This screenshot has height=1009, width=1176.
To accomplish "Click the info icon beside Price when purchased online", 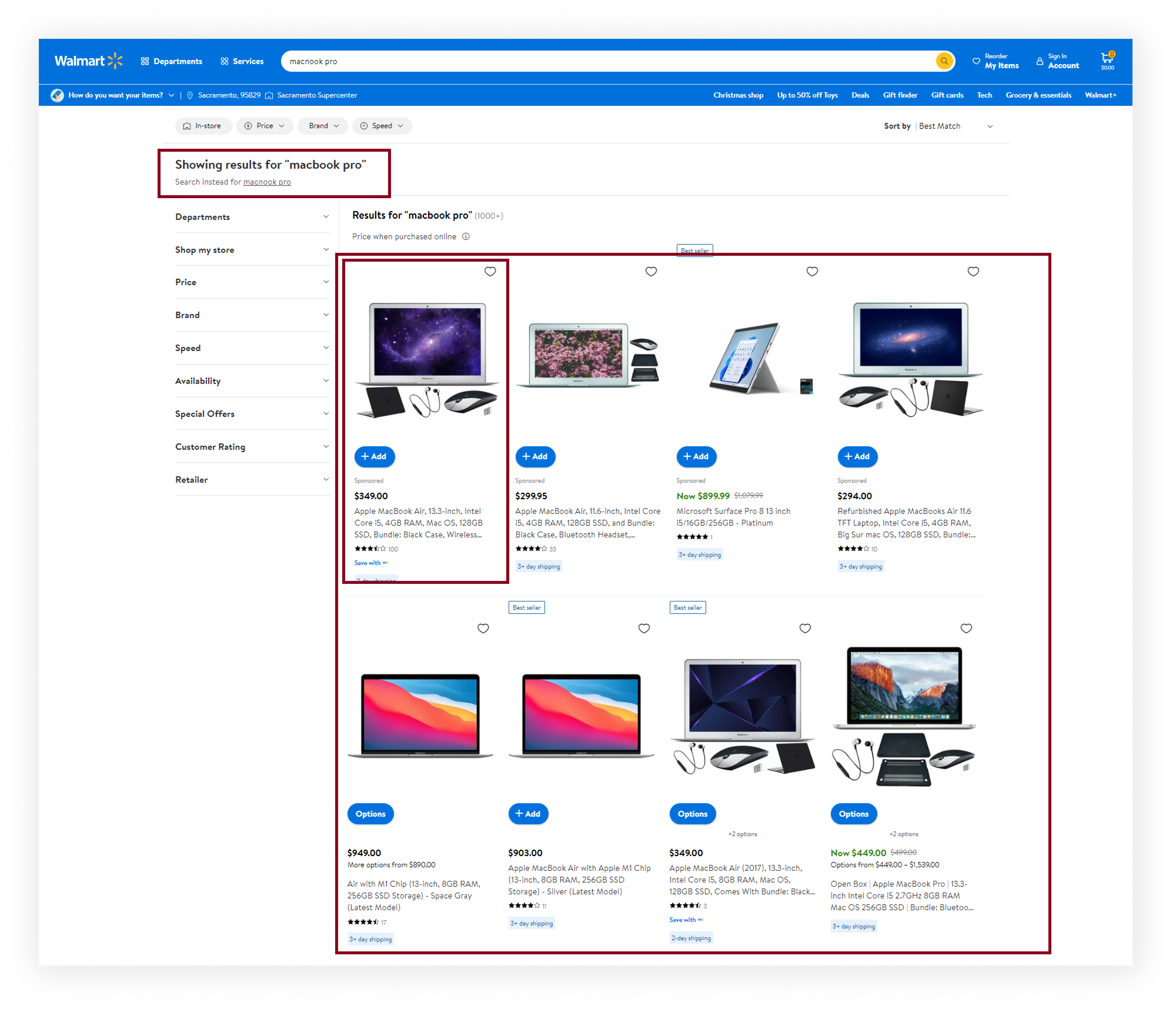I will 466,236.
